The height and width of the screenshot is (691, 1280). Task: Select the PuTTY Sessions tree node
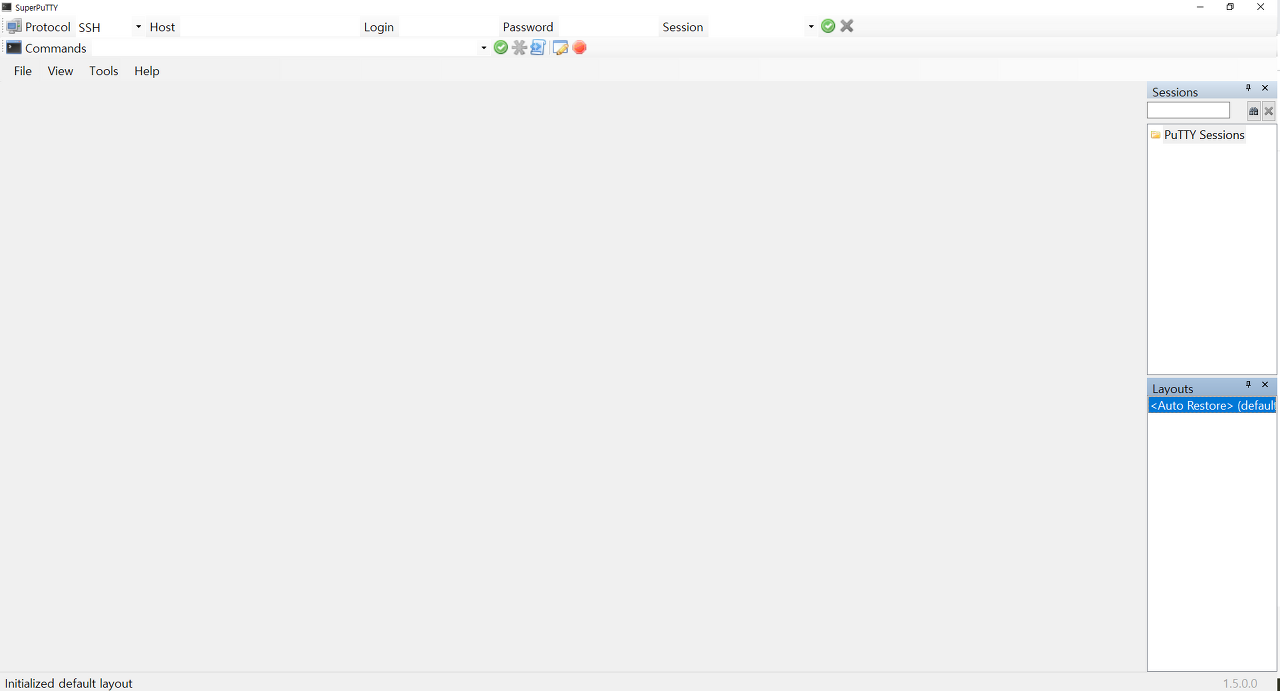pos(1204,135)
